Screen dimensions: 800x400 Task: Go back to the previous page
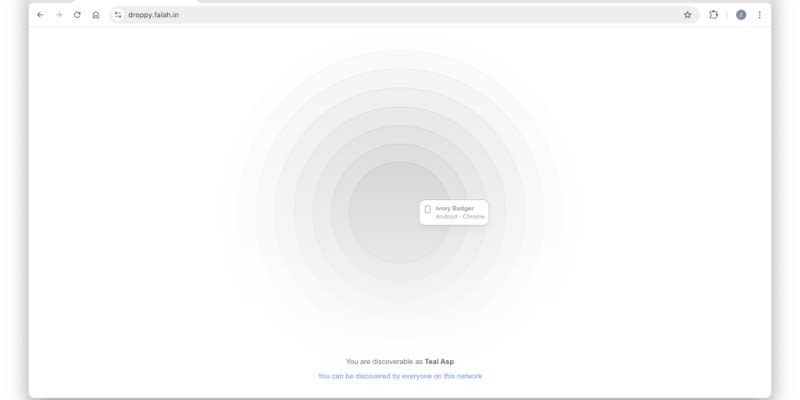[x=40, y=15]
